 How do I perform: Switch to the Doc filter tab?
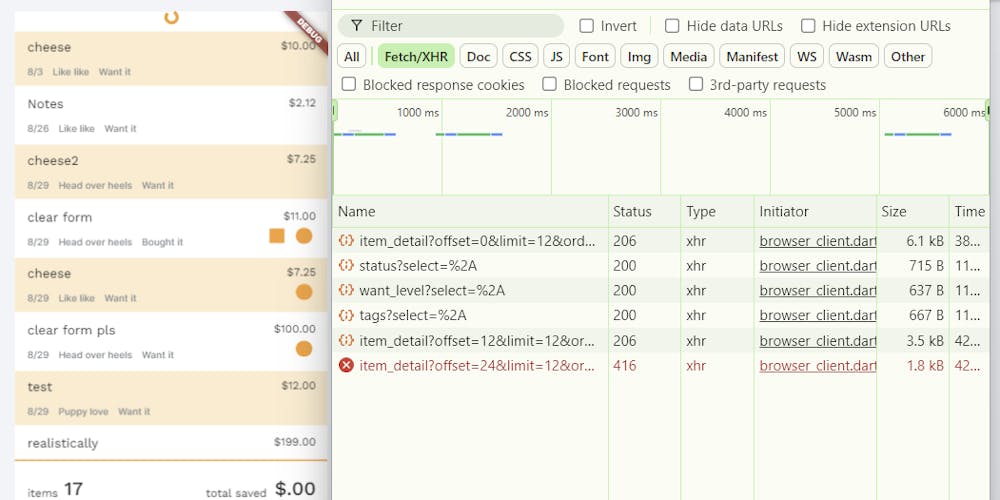pyautogui.click(x=479, y=57)
